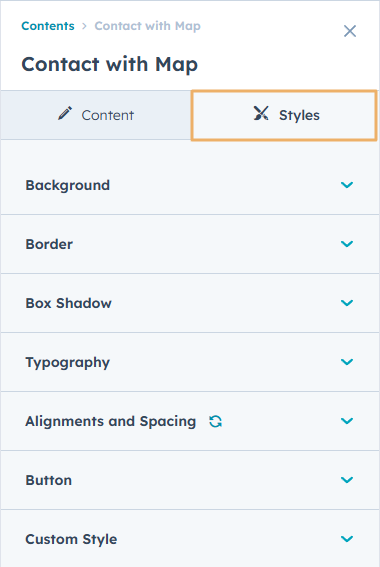
Task: Click the breadcrumb separator arrow icon
Action: pyautogui.click(x=84, y=26)
